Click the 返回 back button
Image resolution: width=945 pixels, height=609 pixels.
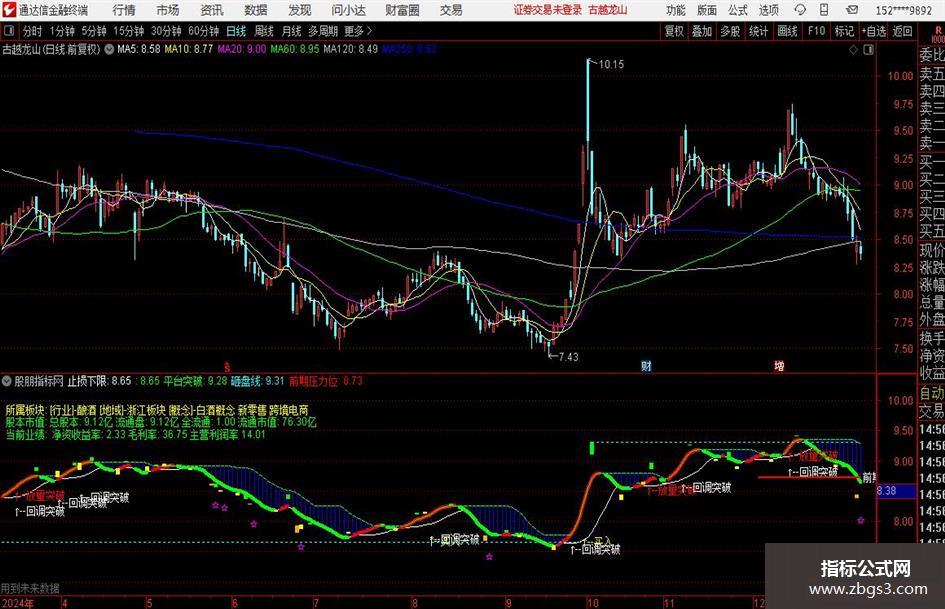[x=902, y=31]
